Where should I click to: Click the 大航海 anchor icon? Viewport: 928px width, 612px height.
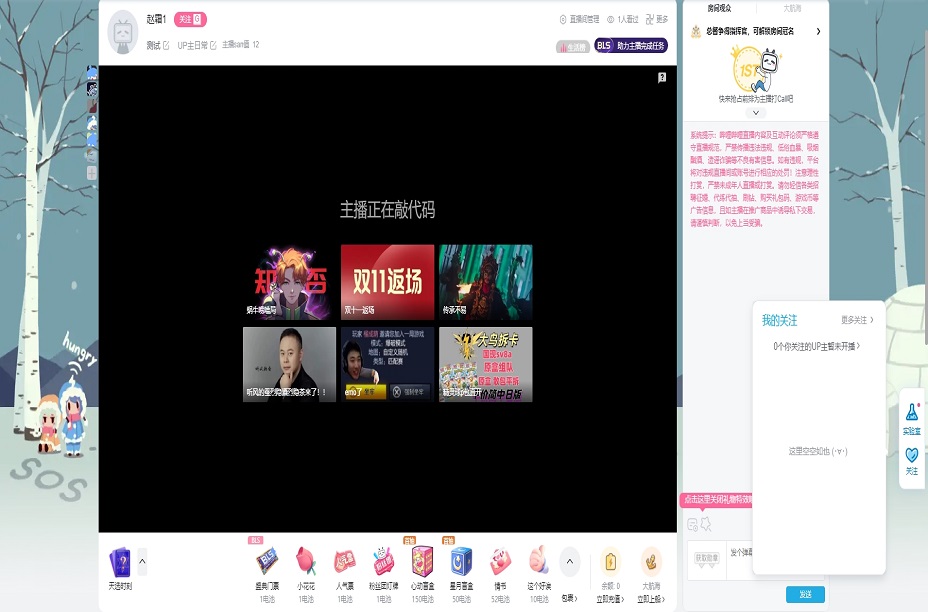pyautogui.click(x=651, y=562)
